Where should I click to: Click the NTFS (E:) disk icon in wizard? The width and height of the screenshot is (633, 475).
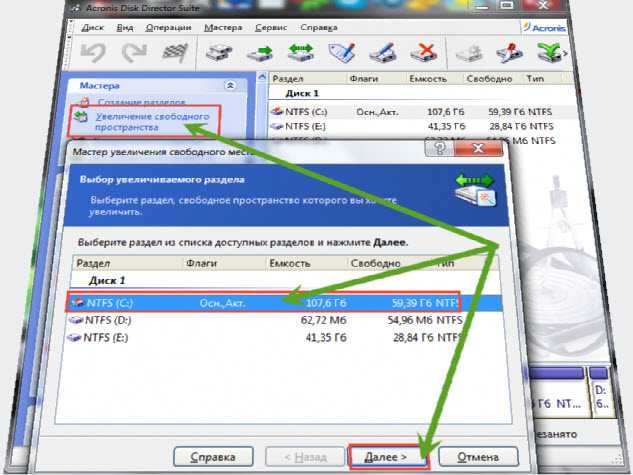(x=74, y=337)
